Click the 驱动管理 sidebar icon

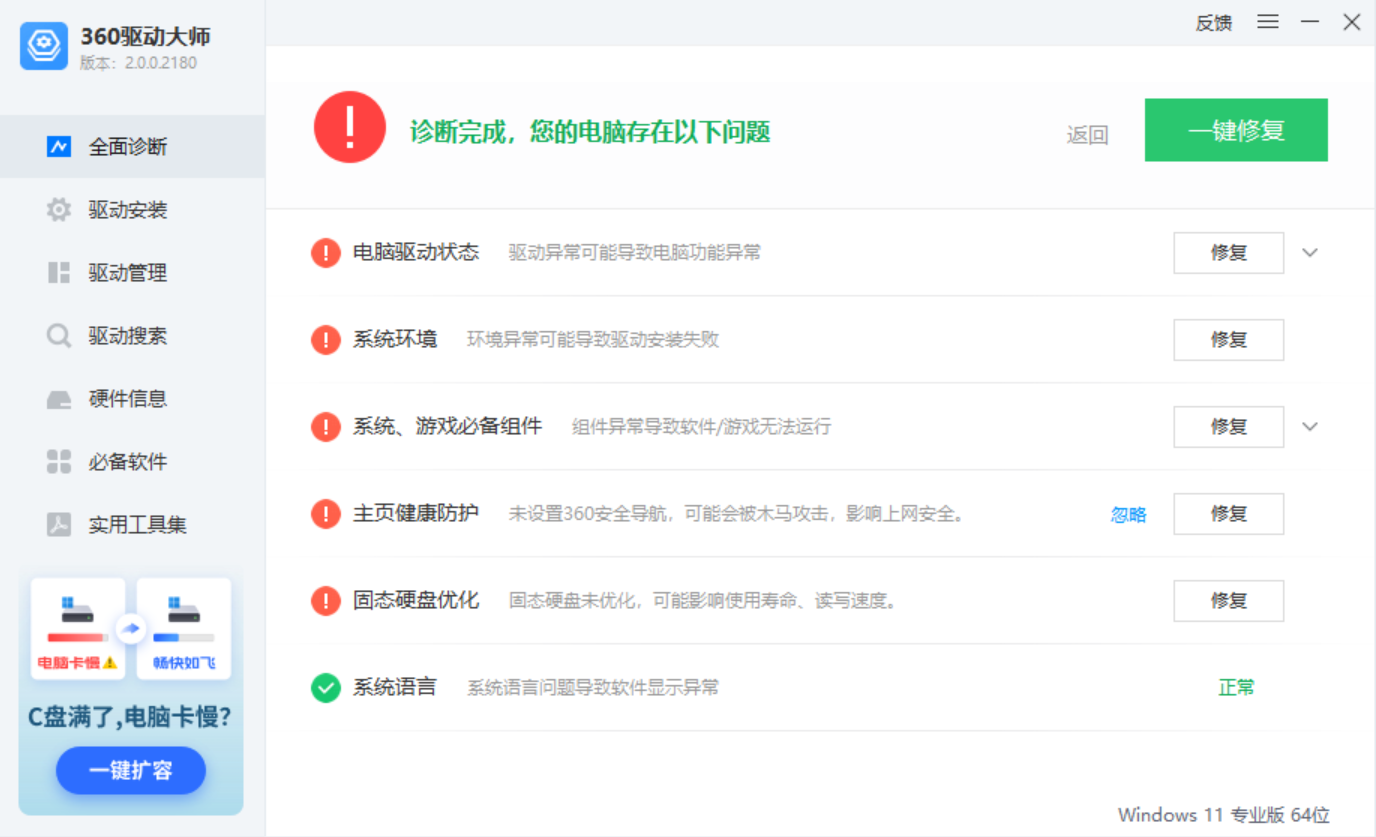tap(59, 273)
